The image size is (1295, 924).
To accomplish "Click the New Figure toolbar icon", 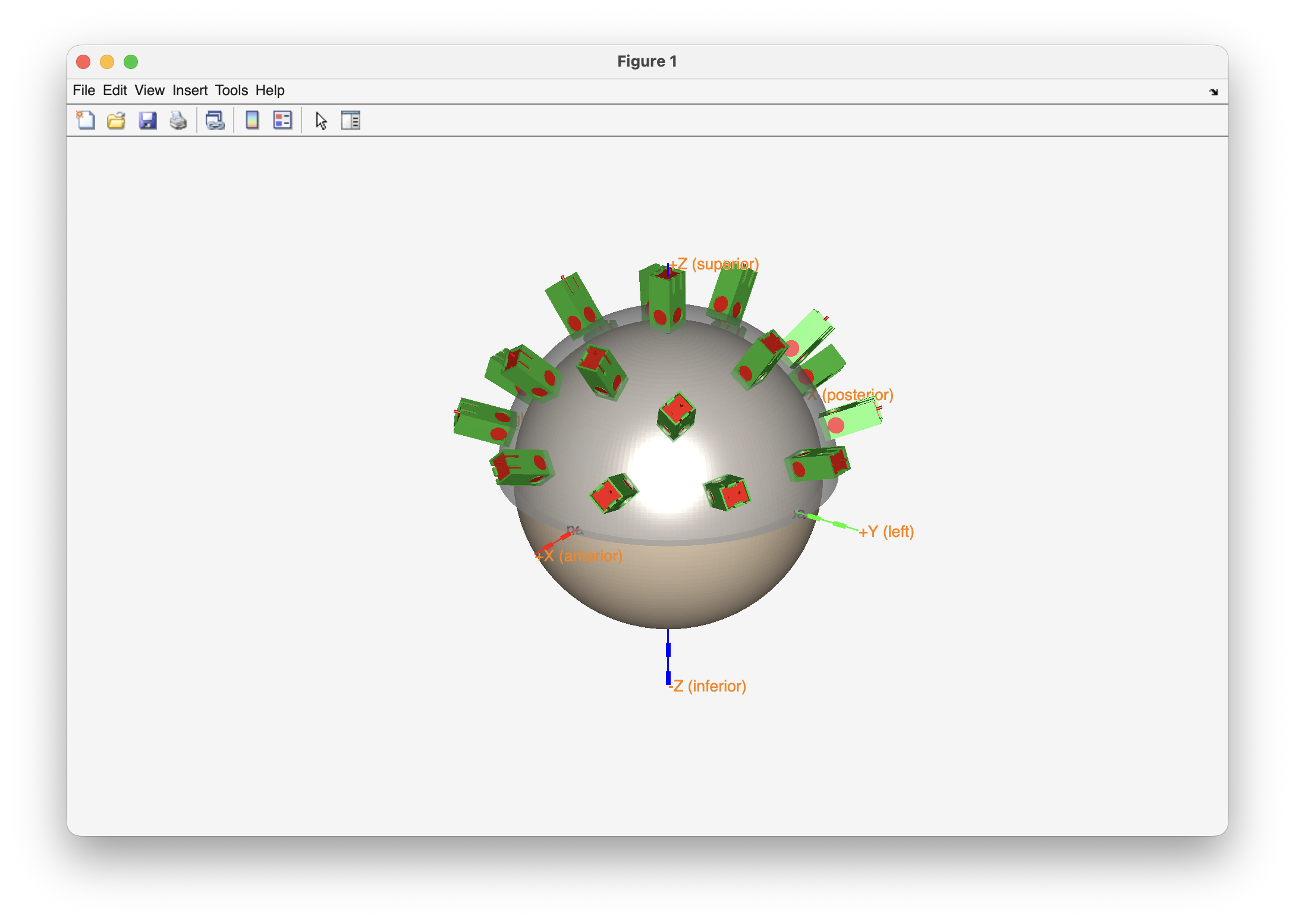I will click(x=86, y=120).
